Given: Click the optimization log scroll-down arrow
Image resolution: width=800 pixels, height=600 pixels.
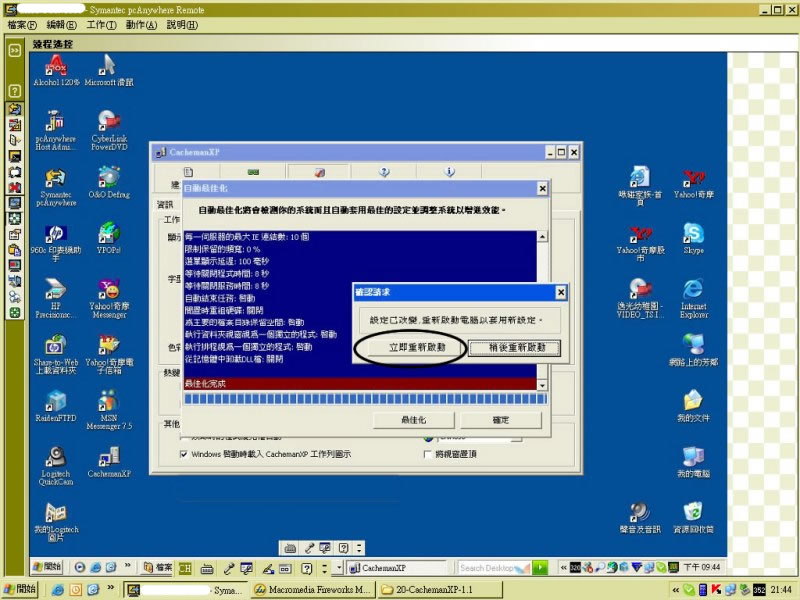Looking at the screenshot, I should [542, 385].
